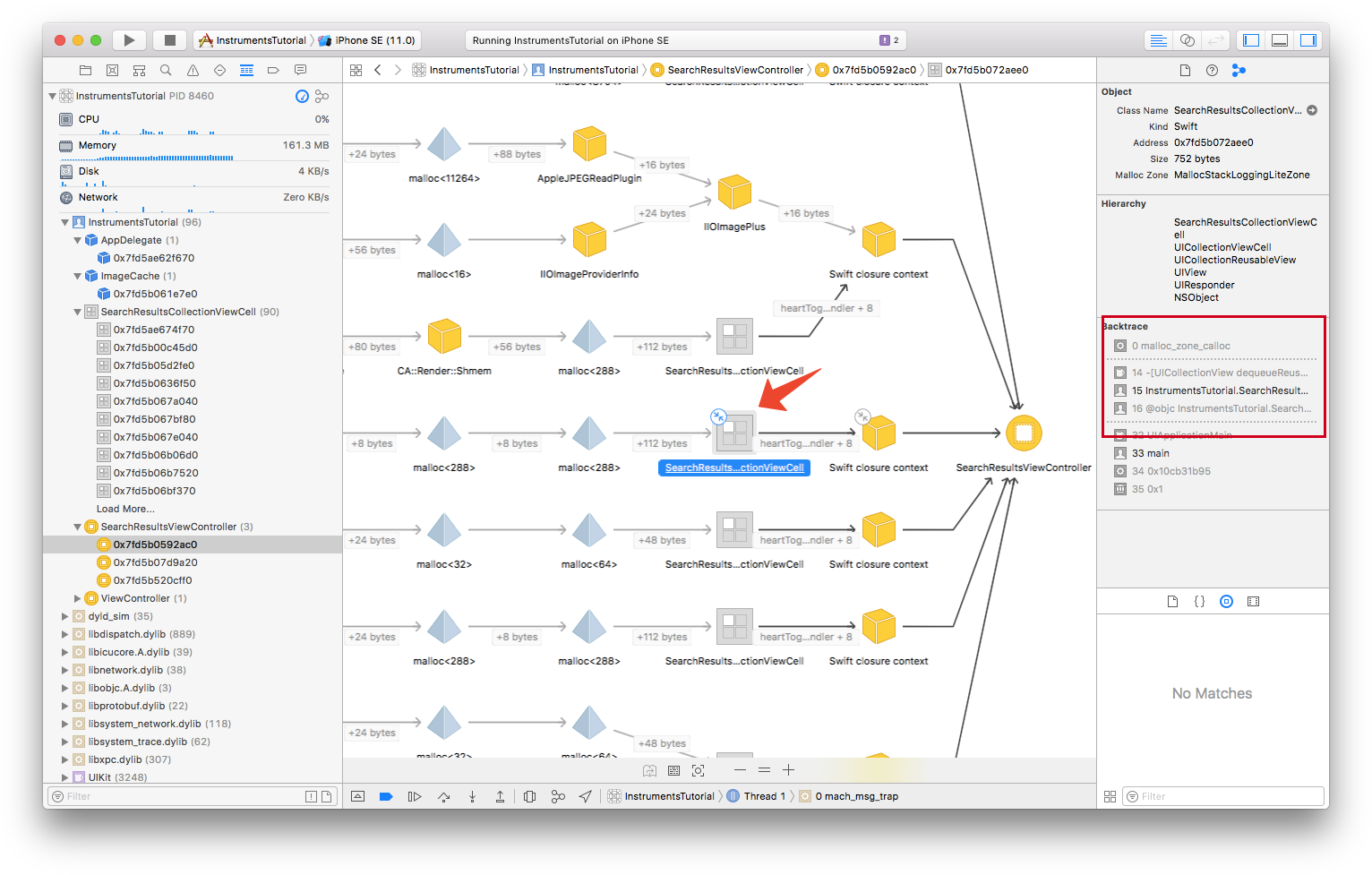Click 0 mach_msg_trap frame in debug bar

(849, 796)
